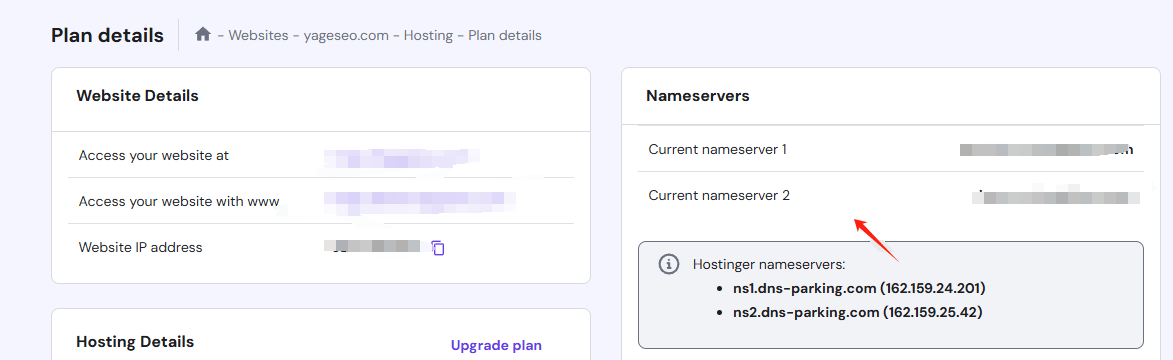Click the 'Current nameserver 1' label
The image size is (1173, 360).
pos(717,150)
